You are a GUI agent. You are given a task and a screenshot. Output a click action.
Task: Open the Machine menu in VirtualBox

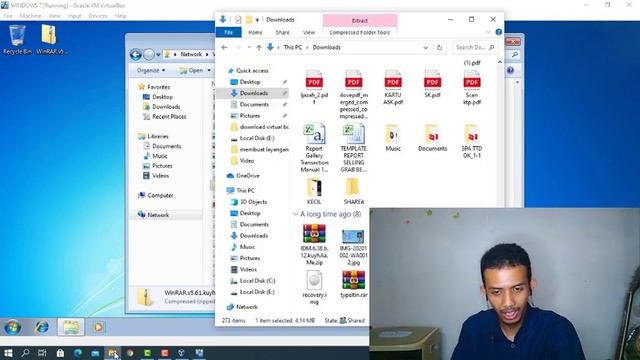[x=30, y=16]
